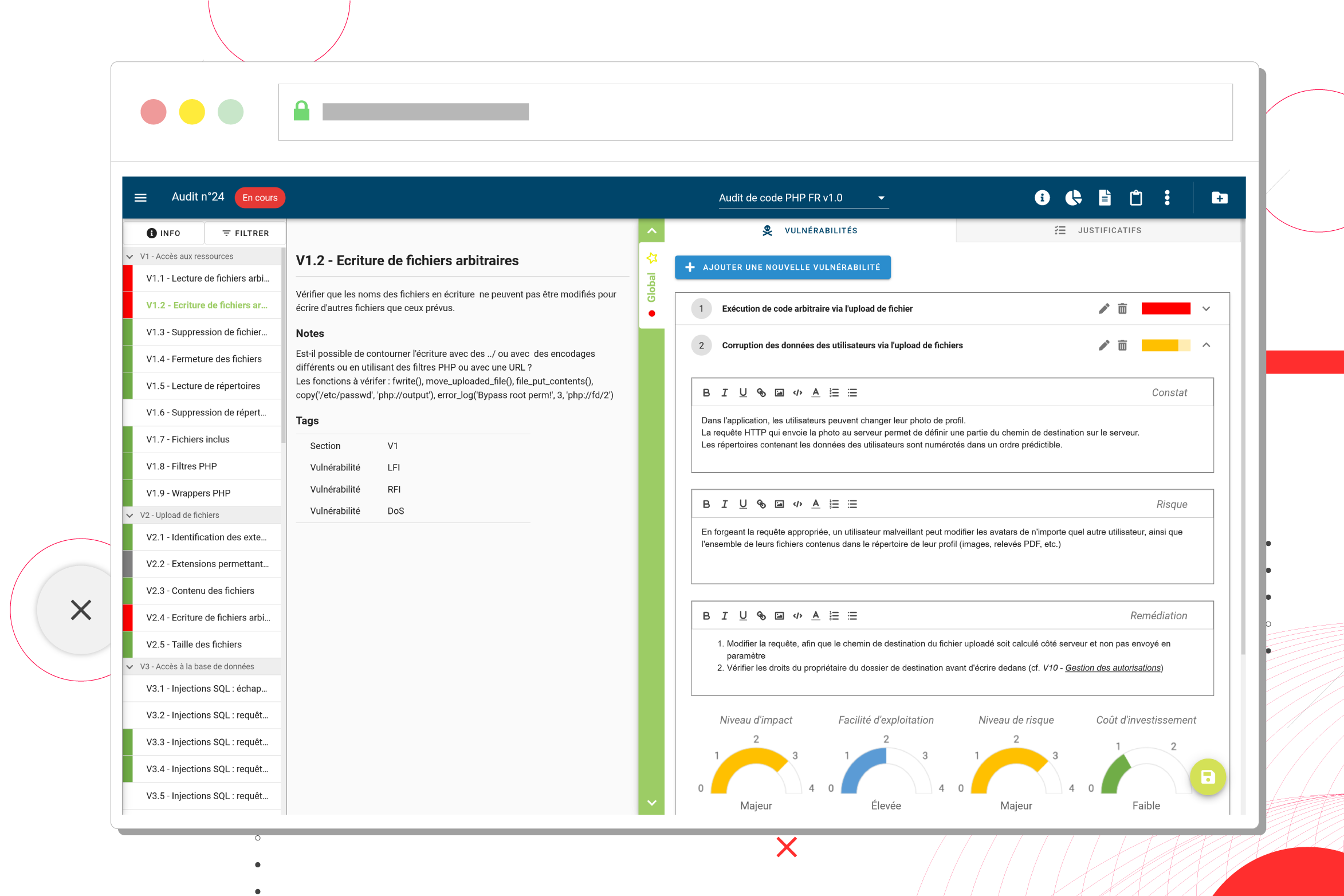Open the pie chart statistics icon
The width and height of the screenshot is (1344, 896).
pyautogui.click(x=1073, y=198)
